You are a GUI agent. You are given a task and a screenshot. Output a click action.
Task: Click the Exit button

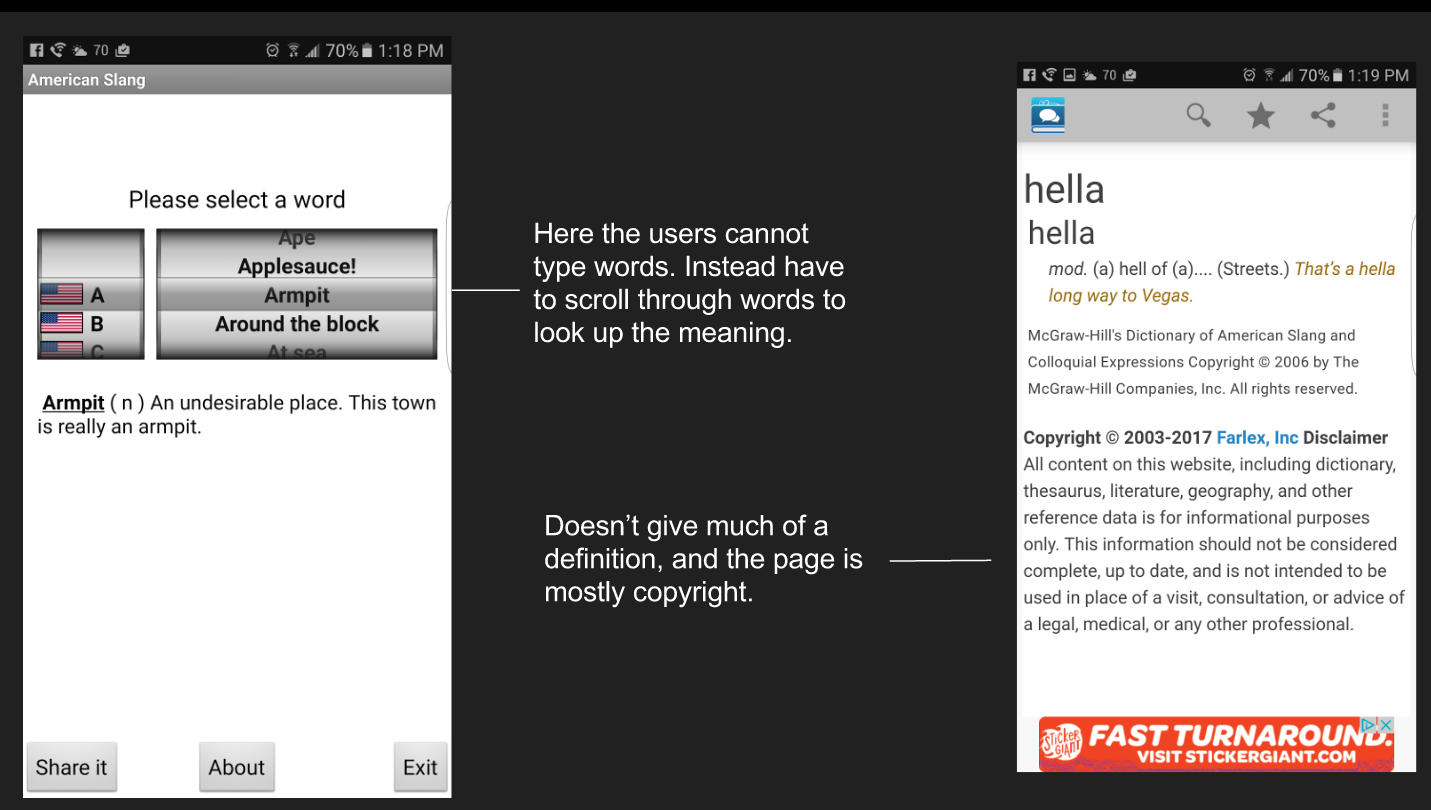420,767
